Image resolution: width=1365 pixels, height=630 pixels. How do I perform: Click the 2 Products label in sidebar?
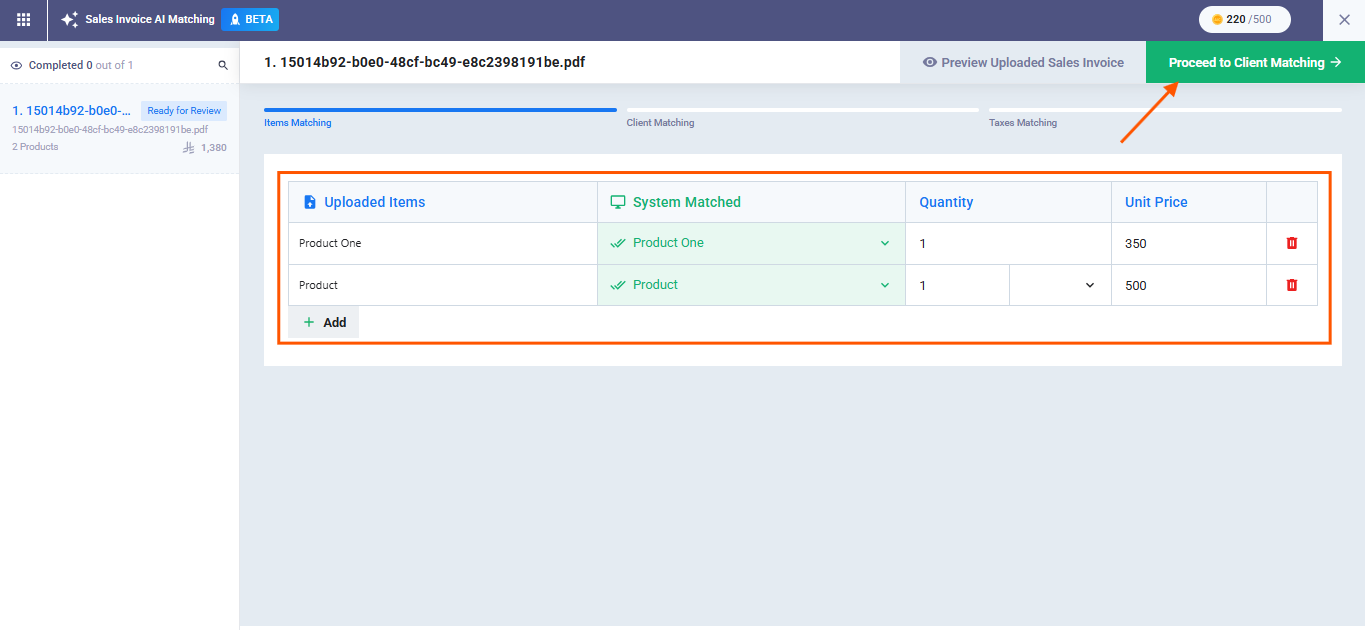[35, 147]
